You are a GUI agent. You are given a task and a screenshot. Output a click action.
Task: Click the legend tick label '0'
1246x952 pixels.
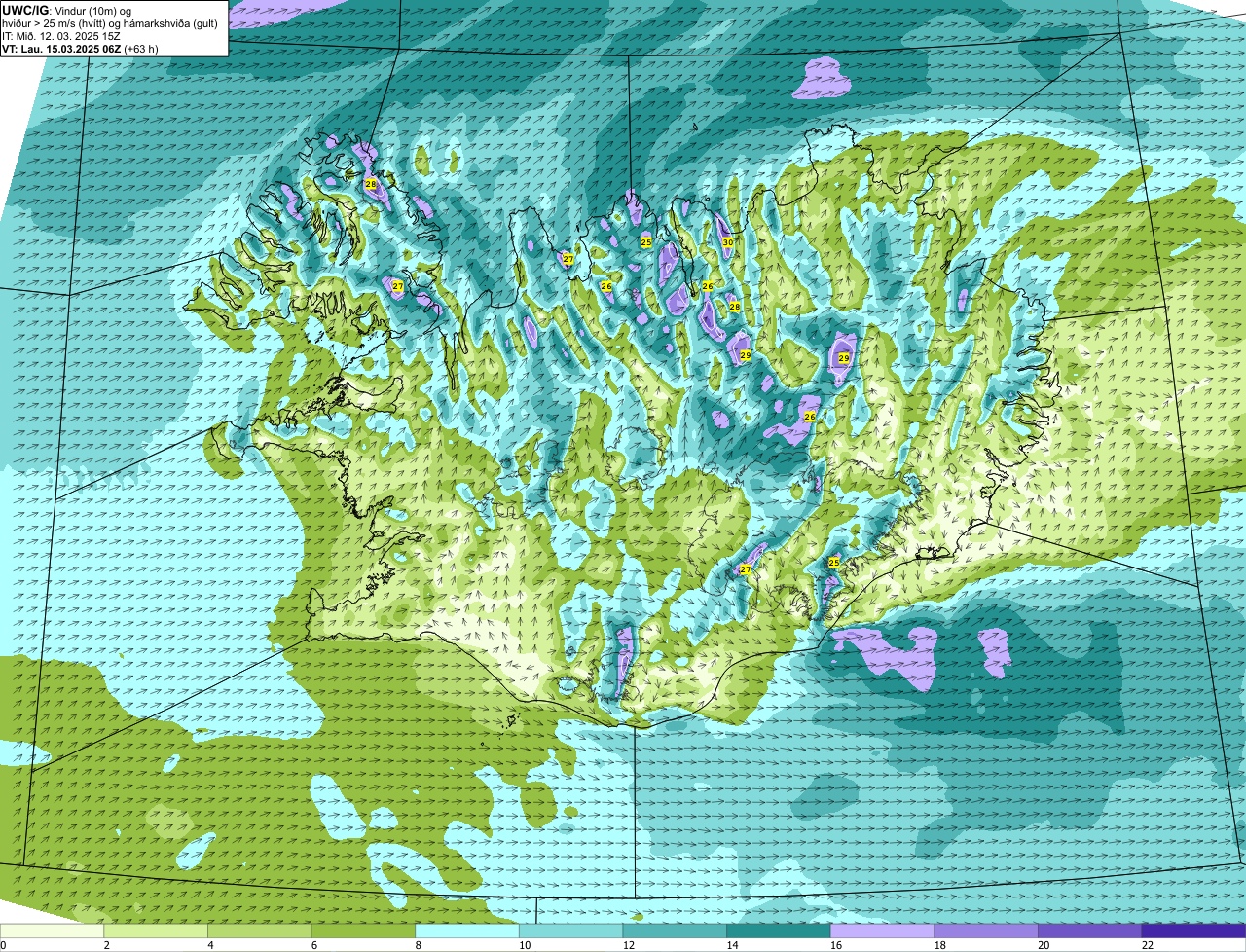[x=3, y=945]
